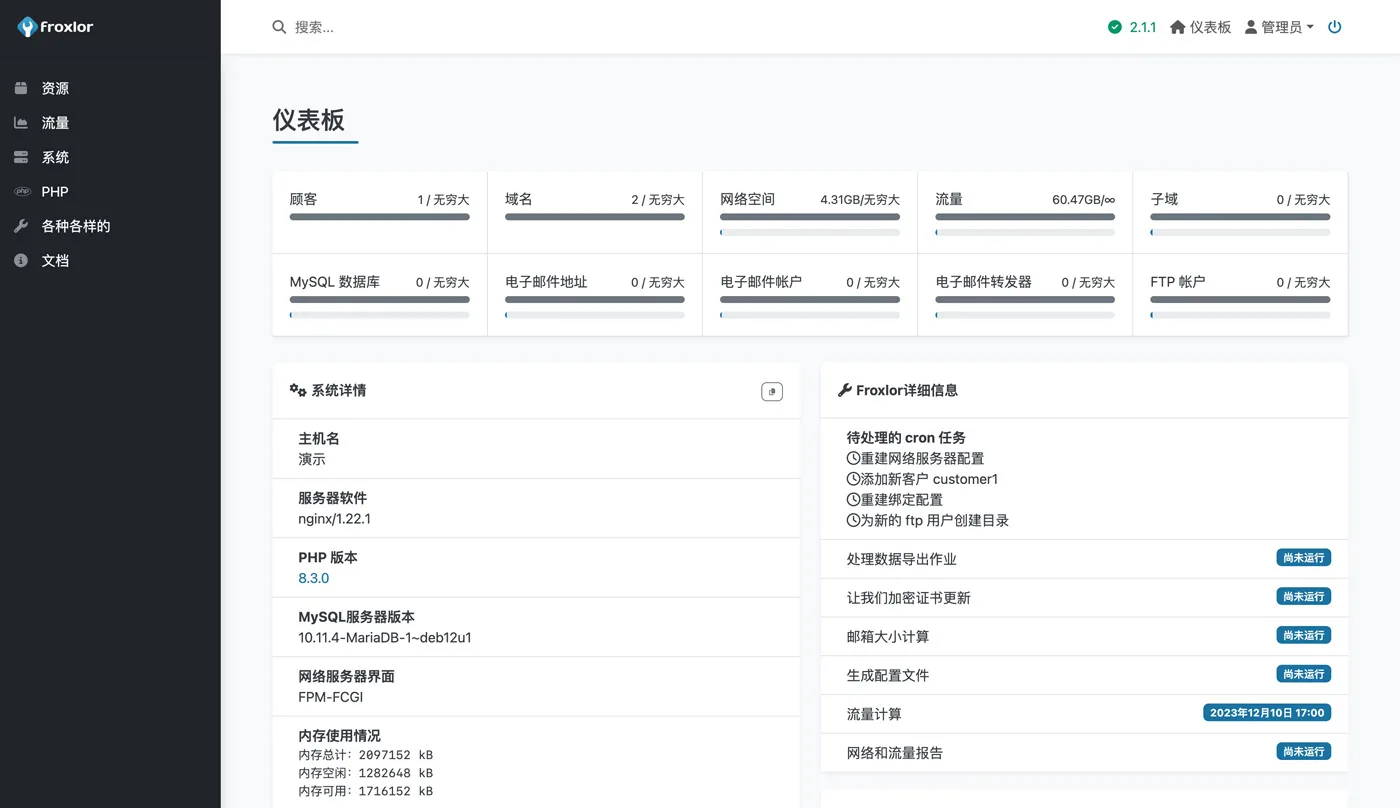Click the nginx/1.22.1 server software value
1400x808 pixels.
334,519
